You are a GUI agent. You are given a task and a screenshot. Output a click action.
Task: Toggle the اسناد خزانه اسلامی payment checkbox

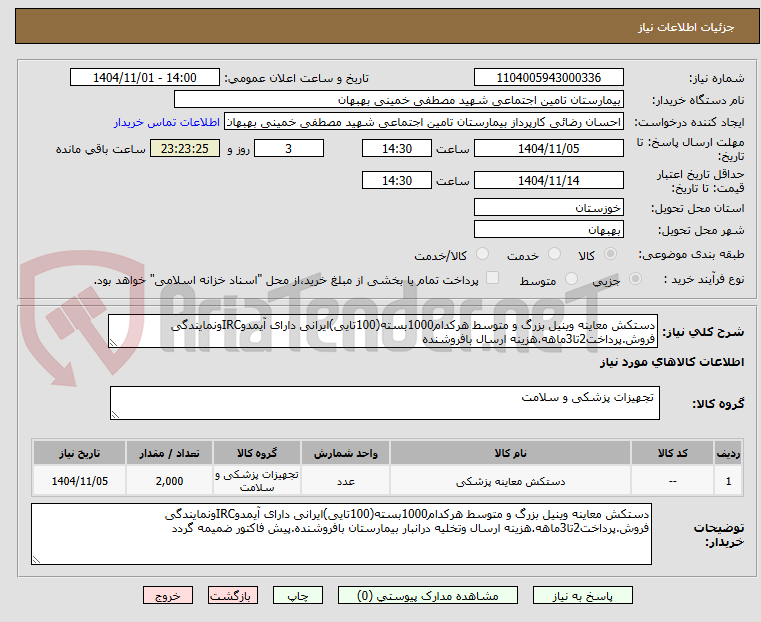[x=493, y=278]
